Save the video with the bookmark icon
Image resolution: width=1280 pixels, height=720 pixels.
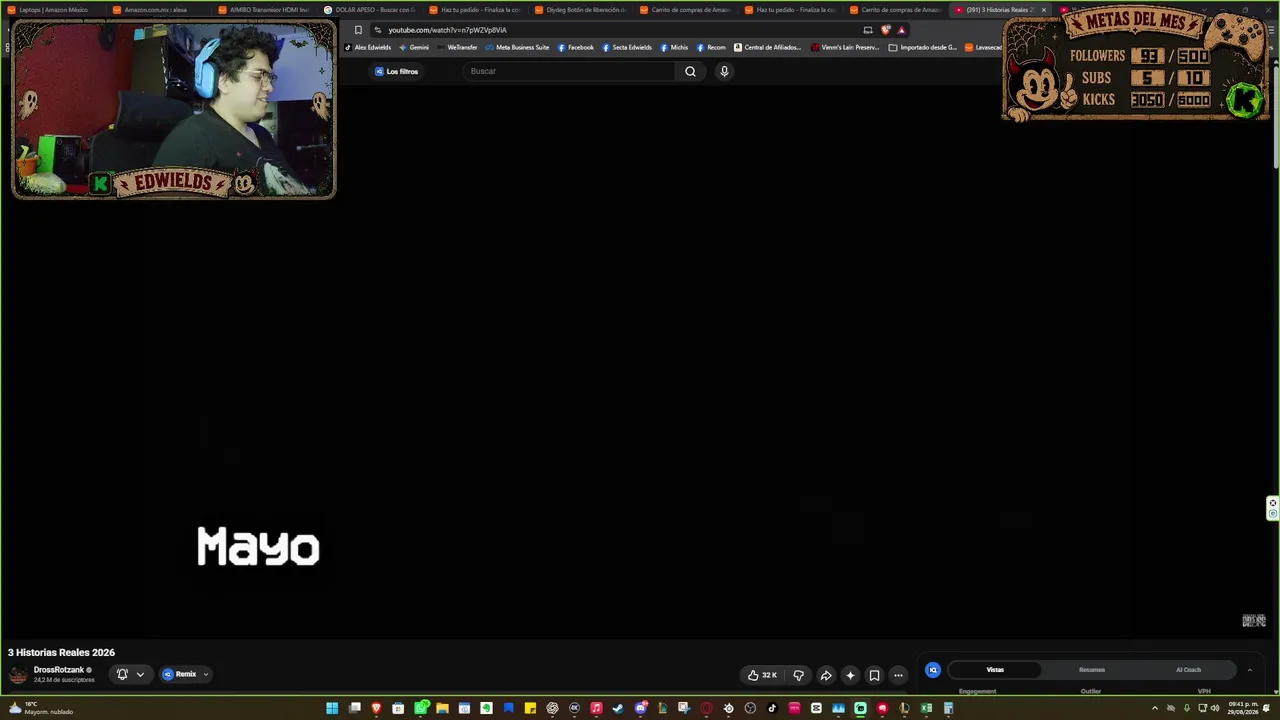tap(874, 675)
